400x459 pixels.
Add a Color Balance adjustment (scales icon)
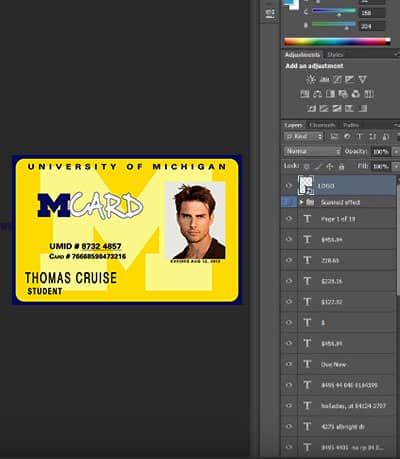coord(317,94)
